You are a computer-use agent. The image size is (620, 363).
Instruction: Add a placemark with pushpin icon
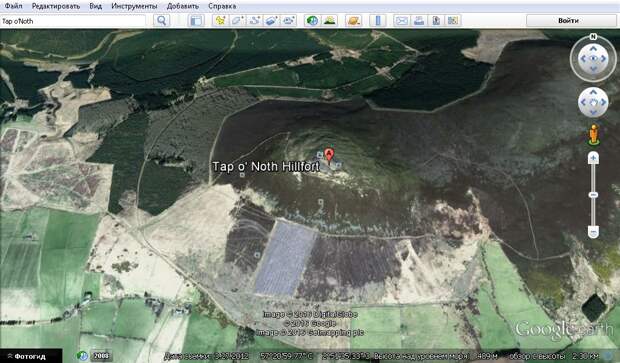(220, 21)
